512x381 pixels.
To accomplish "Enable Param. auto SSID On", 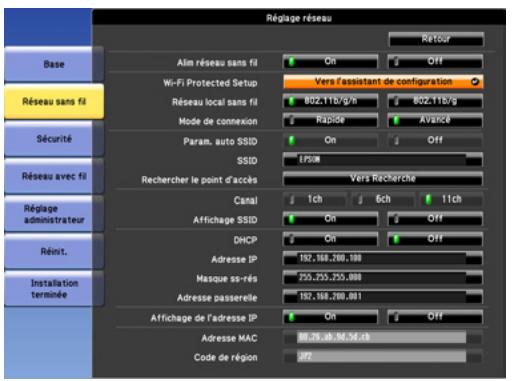I will coord(330,140).
